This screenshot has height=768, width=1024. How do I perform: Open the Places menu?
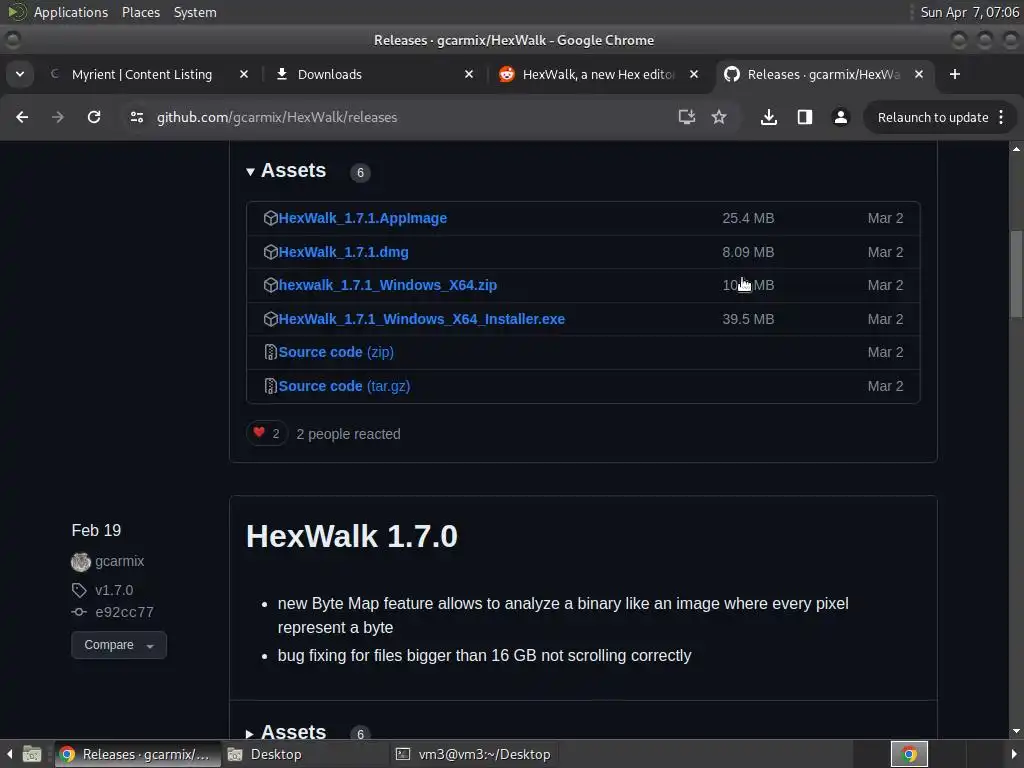coord(141,12)
